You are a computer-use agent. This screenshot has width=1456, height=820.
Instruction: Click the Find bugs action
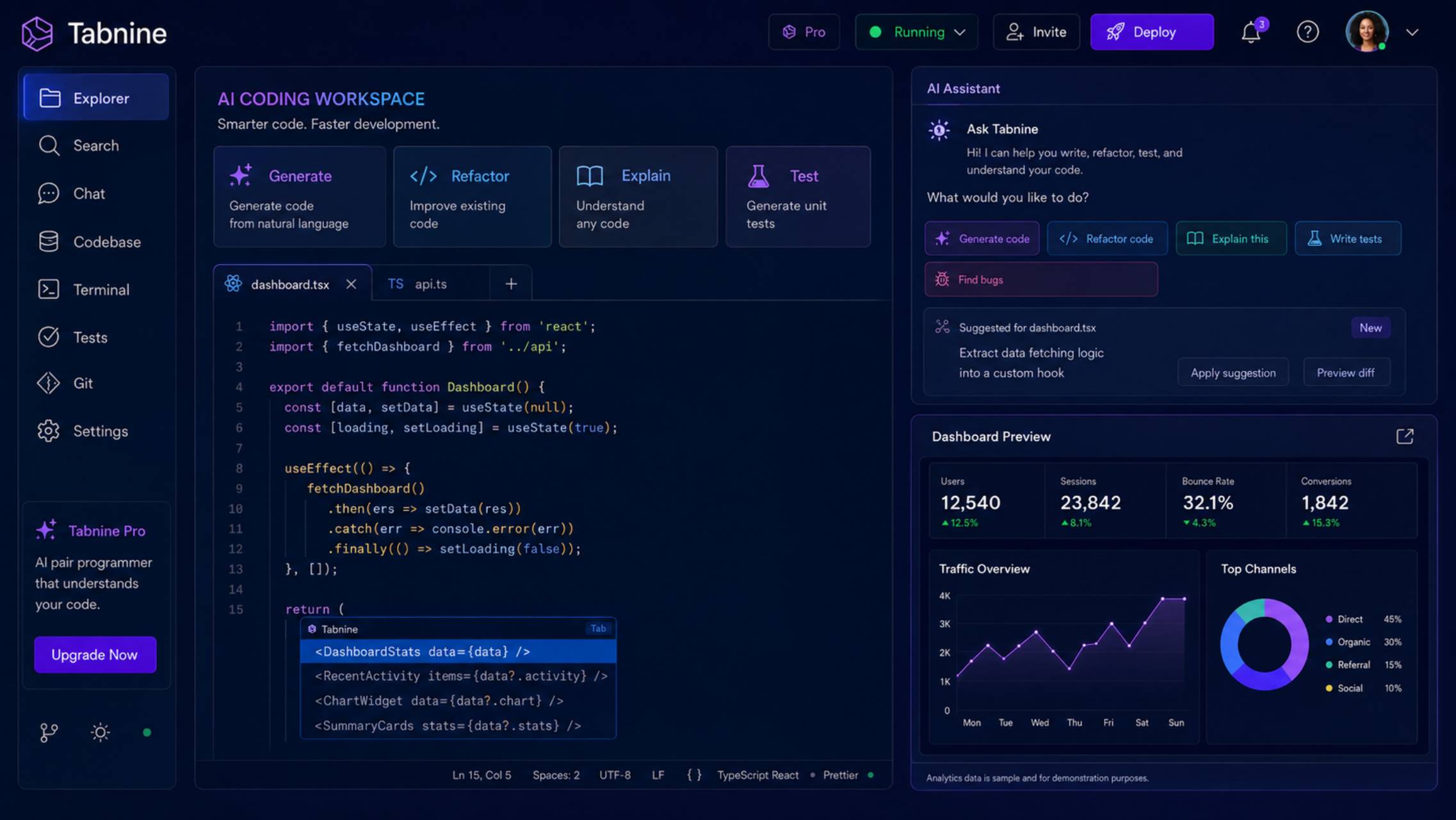(x=1041, y=279)
